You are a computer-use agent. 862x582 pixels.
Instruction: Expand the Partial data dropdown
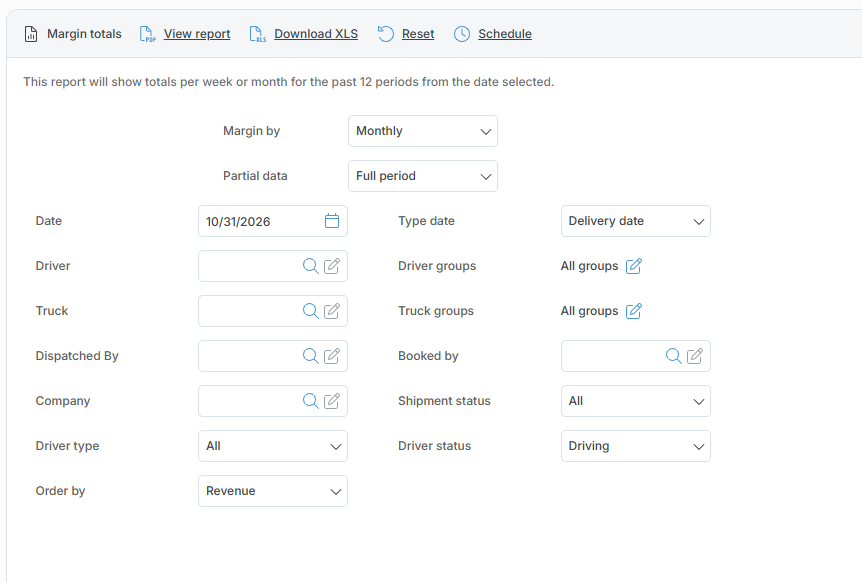[423, 176]
